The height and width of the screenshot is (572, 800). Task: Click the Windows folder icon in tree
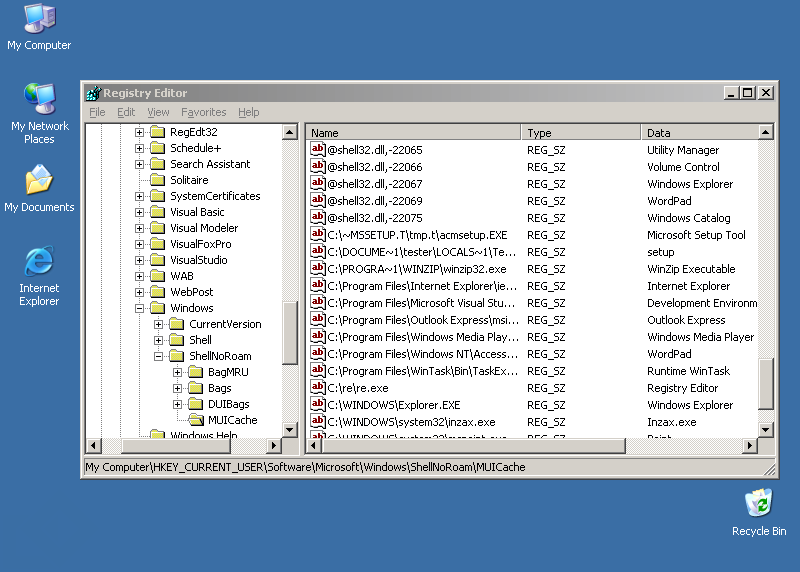158,308
